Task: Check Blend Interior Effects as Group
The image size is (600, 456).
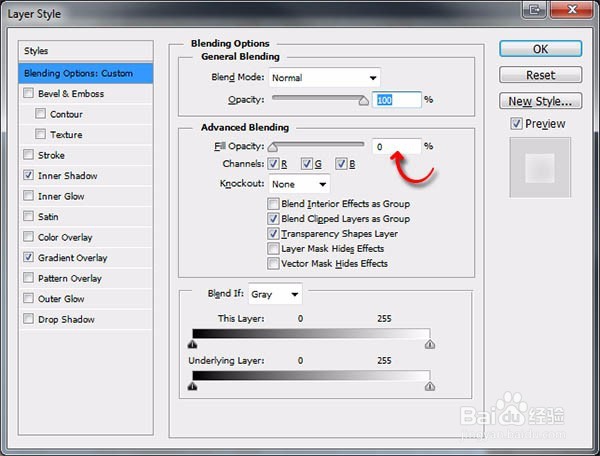Action: click(273, 204)
